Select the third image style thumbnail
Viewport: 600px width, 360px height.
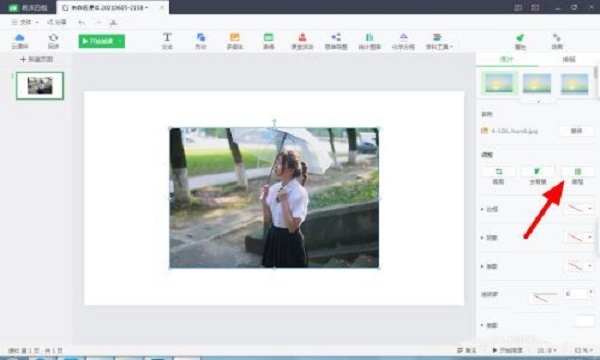(x=574, y=83)
